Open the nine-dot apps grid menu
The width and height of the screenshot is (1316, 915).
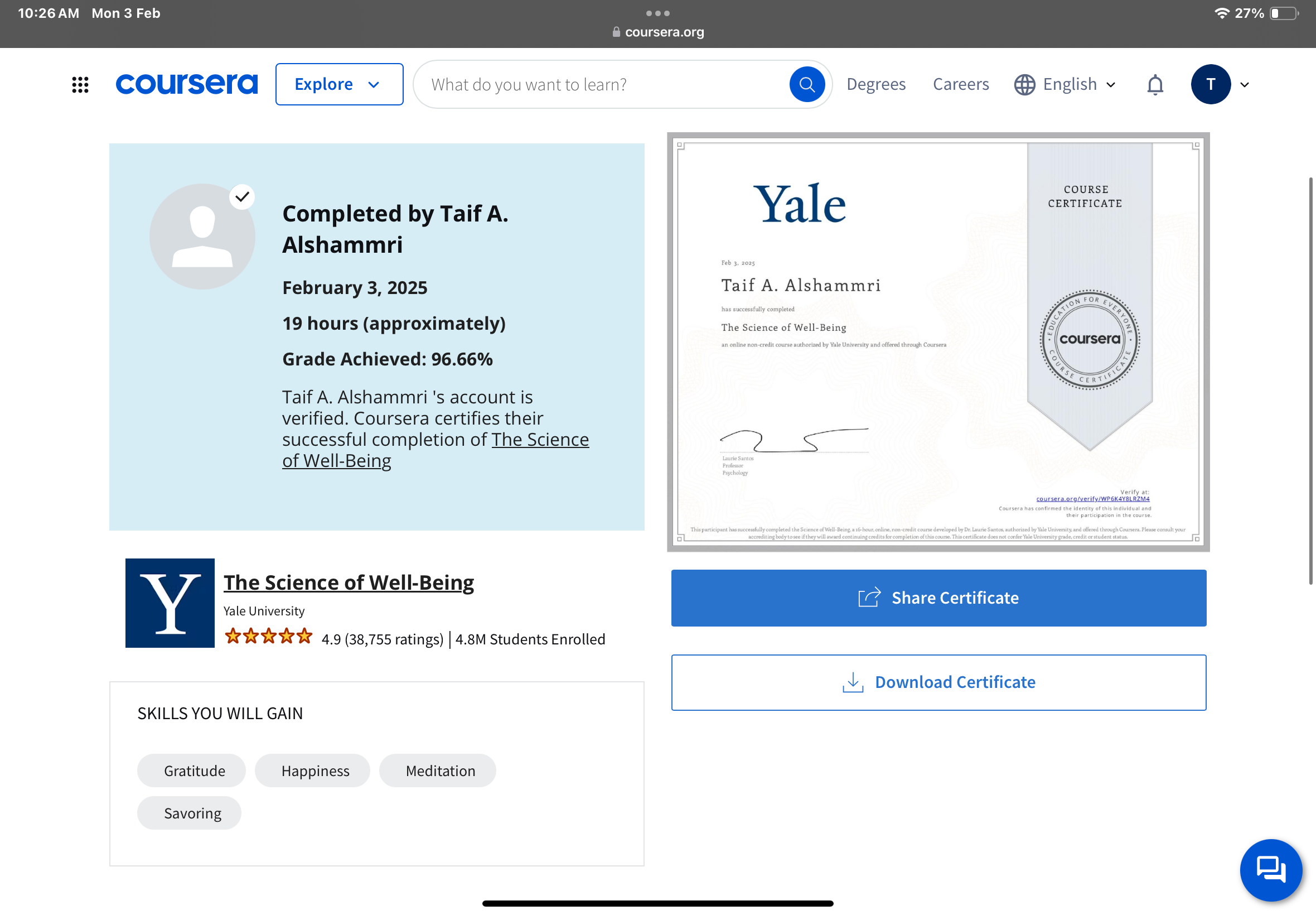(x=80, y=84)
